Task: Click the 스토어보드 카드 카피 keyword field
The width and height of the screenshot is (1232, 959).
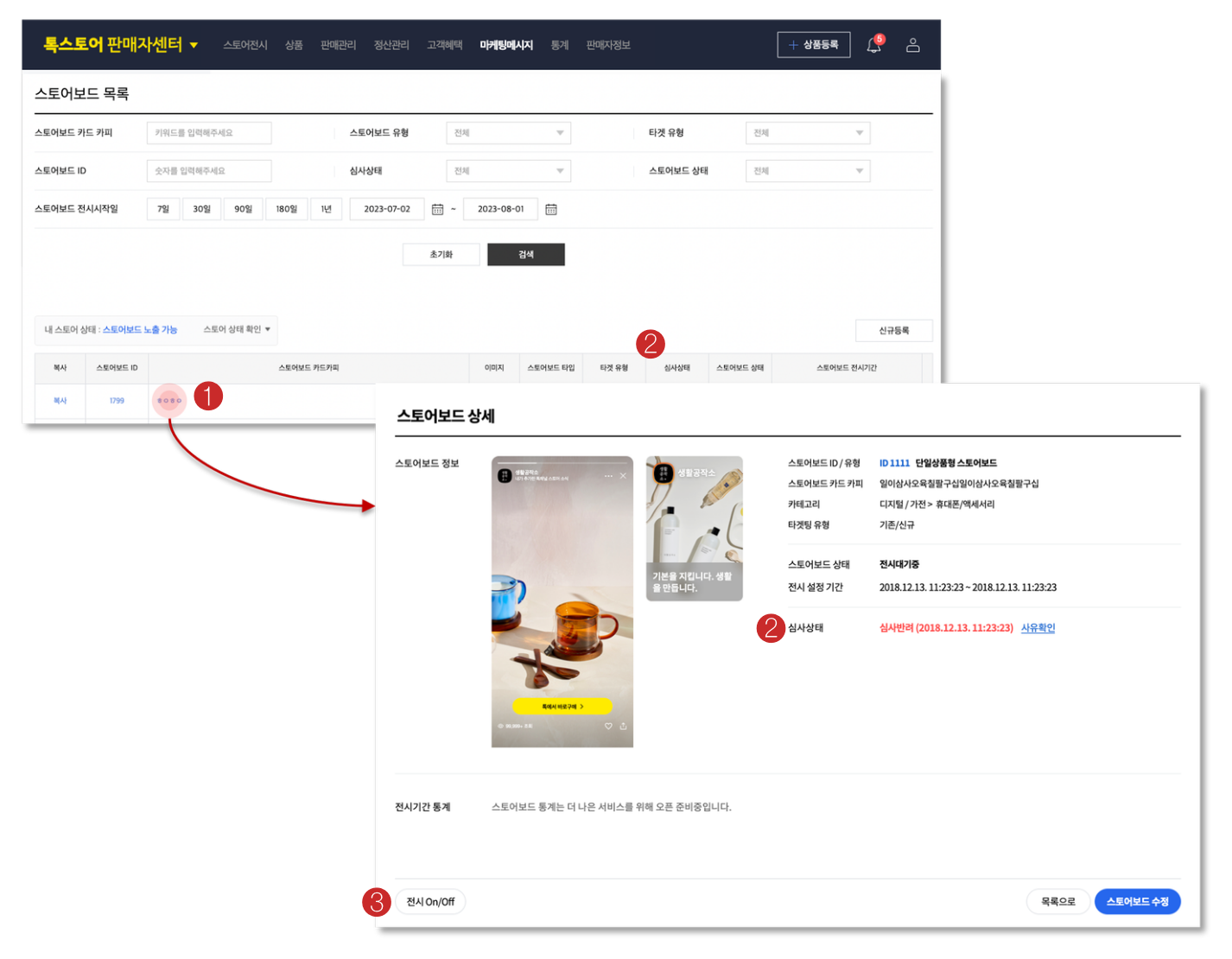Action: coord(209,133)
